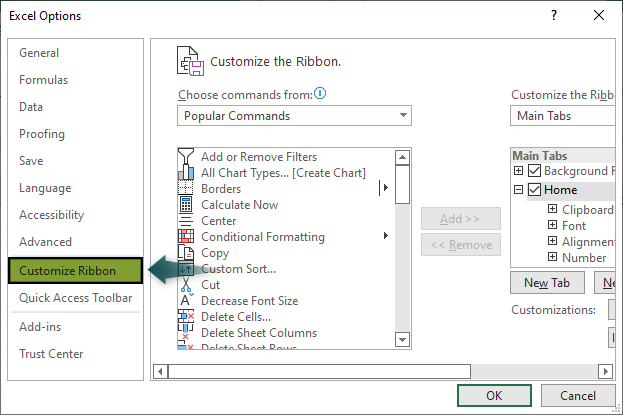623x415 pixels.
Task: Select the Customize Ribbon category
Action: pos(75,271)
